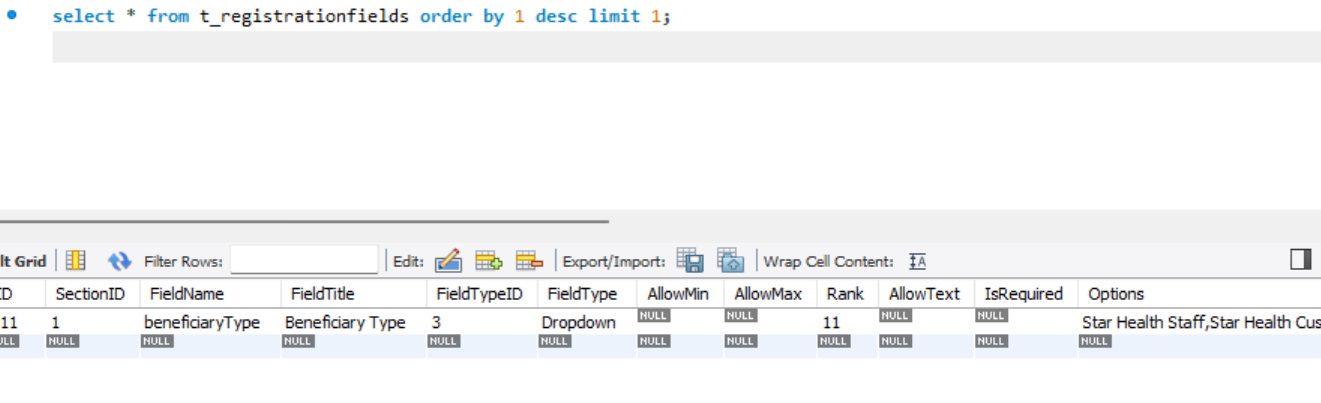Click in the Filter Rows input field
Viewport: 1321px width, 403px height.
click(304, 261)
